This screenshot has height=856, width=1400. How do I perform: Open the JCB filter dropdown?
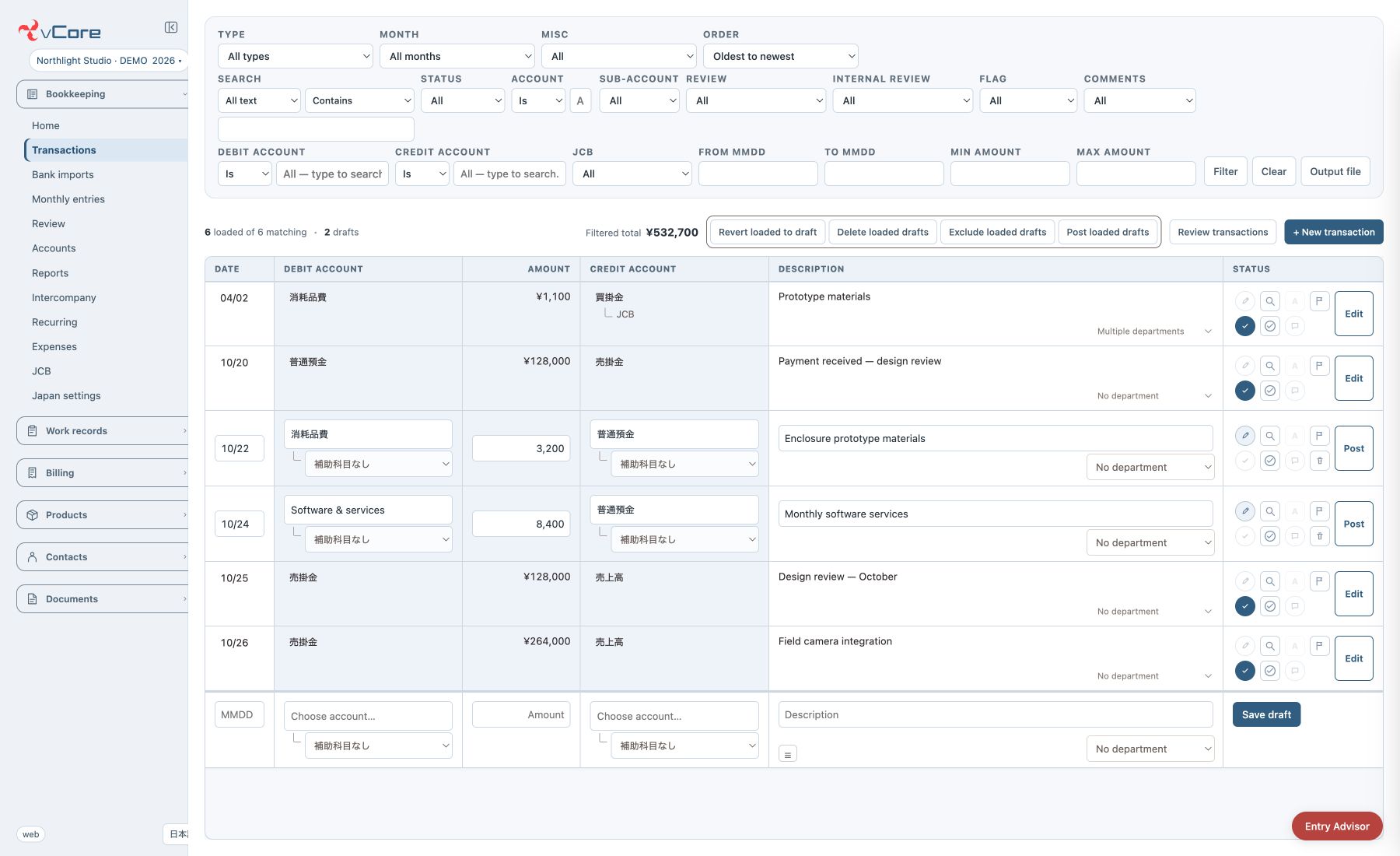coord(632,174)
